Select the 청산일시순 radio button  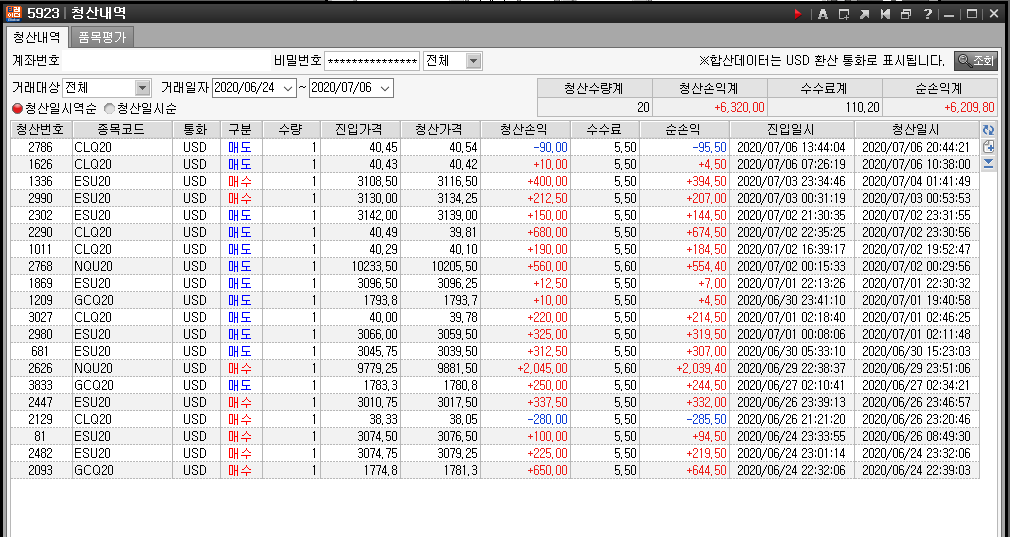pyautogui.click(x=109, y=108)
